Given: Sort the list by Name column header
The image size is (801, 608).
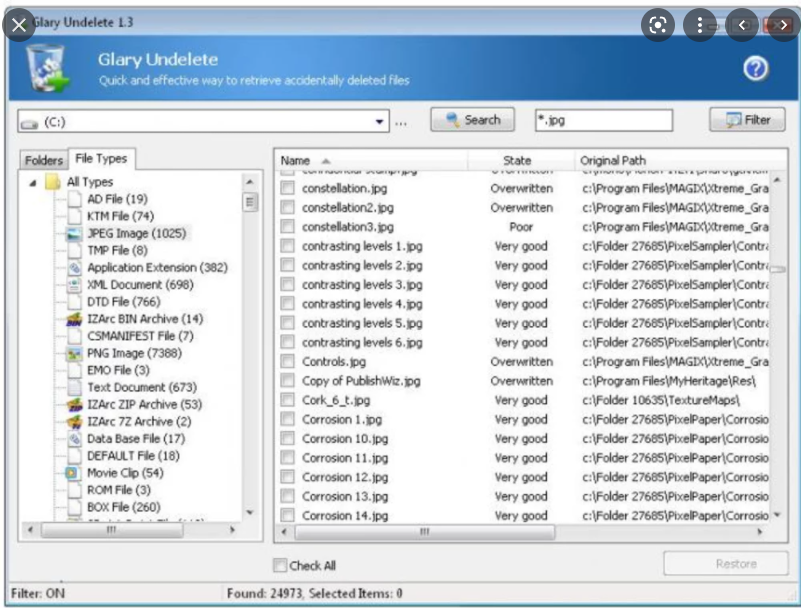Looking at the screenshot, I should click(x=371, y=160).
